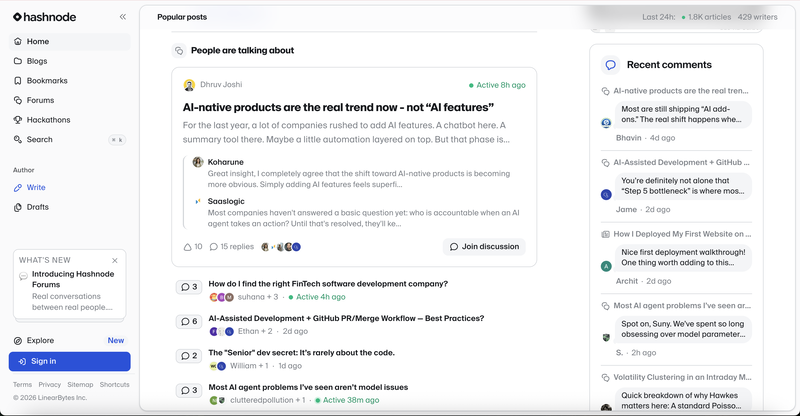Open AI-native products thread in Recent comments

681,91
